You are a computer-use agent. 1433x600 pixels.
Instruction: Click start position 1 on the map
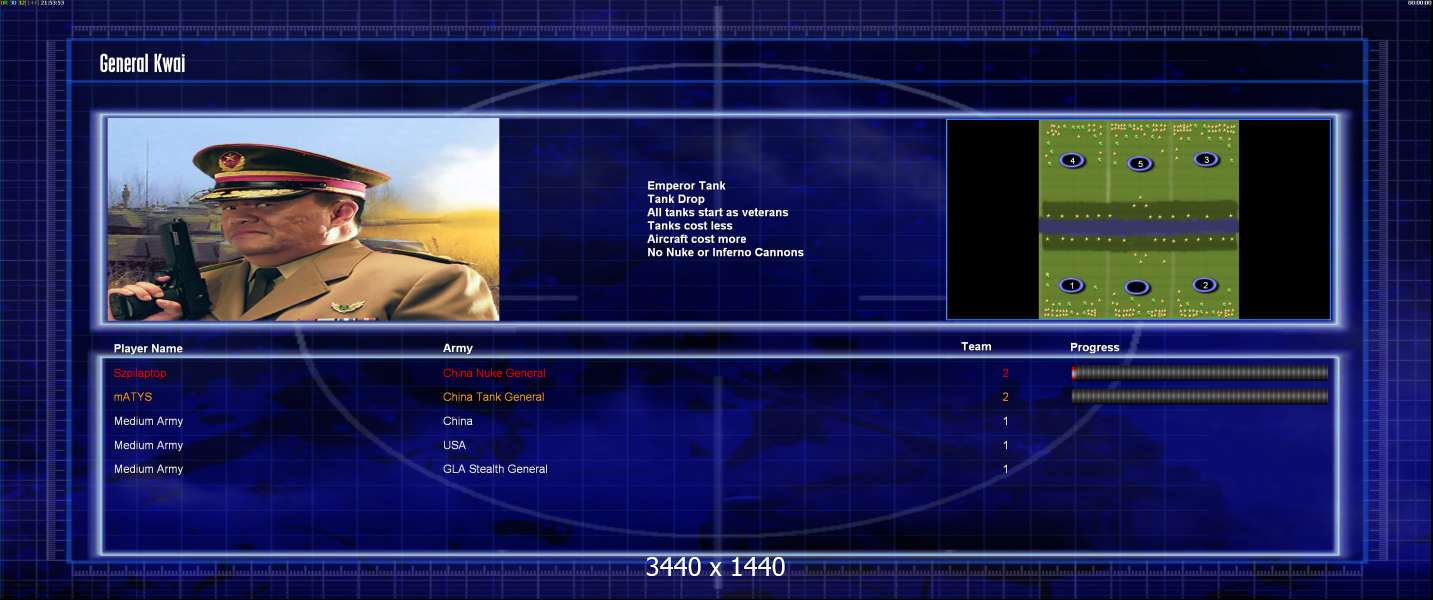point(1072,286)
